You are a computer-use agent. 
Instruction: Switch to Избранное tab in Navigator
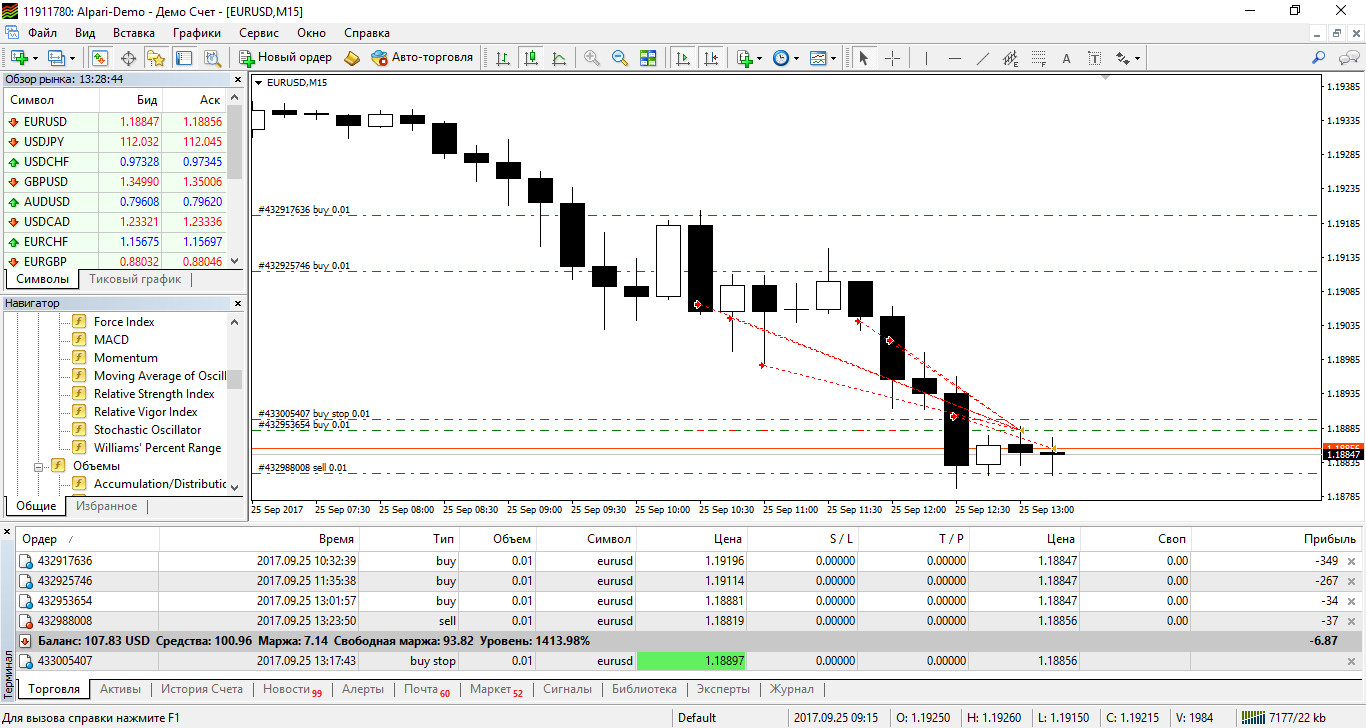click(107, 506)
